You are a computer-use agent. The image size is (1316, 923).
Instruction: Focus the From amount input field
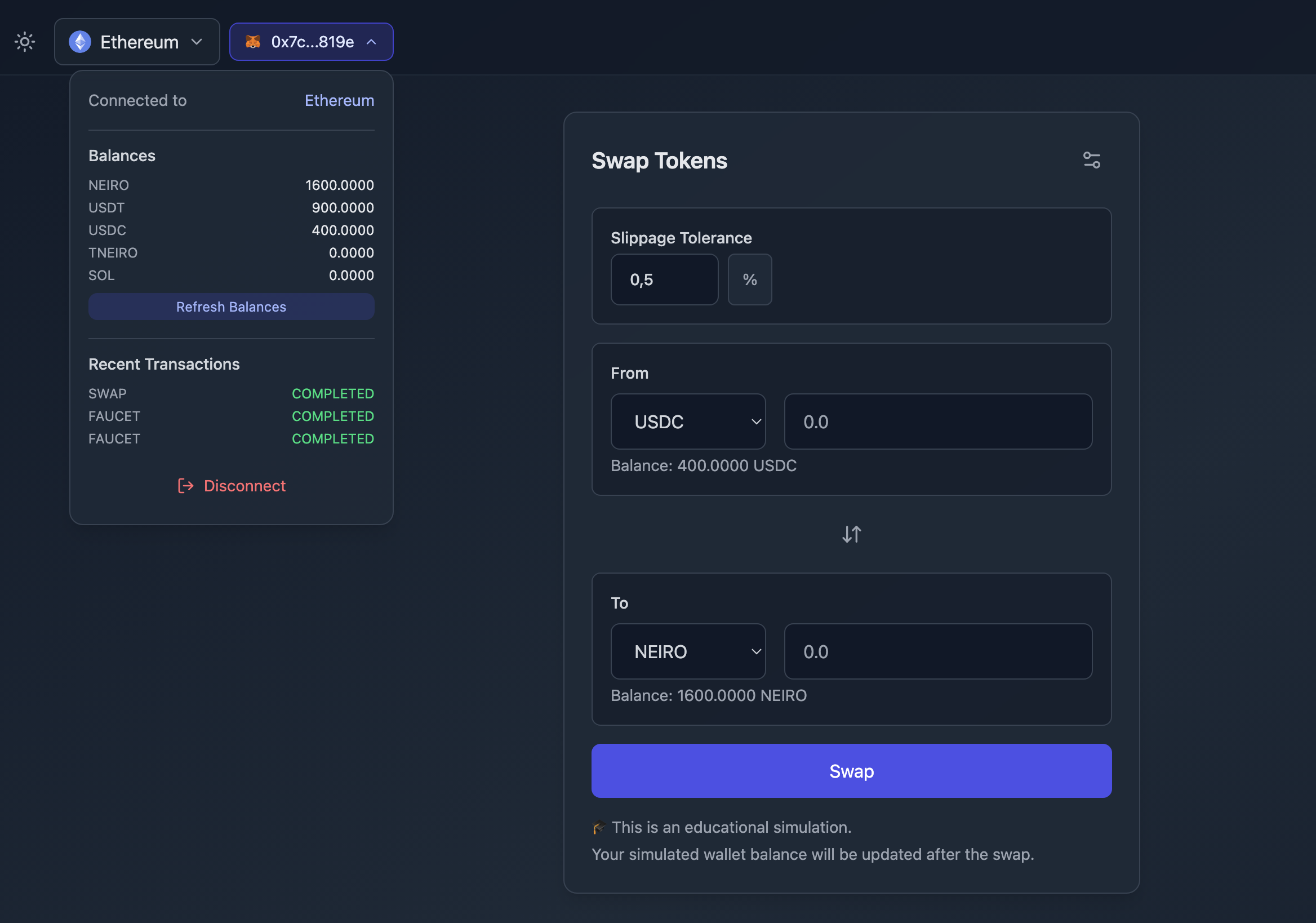tap(938, 422)
